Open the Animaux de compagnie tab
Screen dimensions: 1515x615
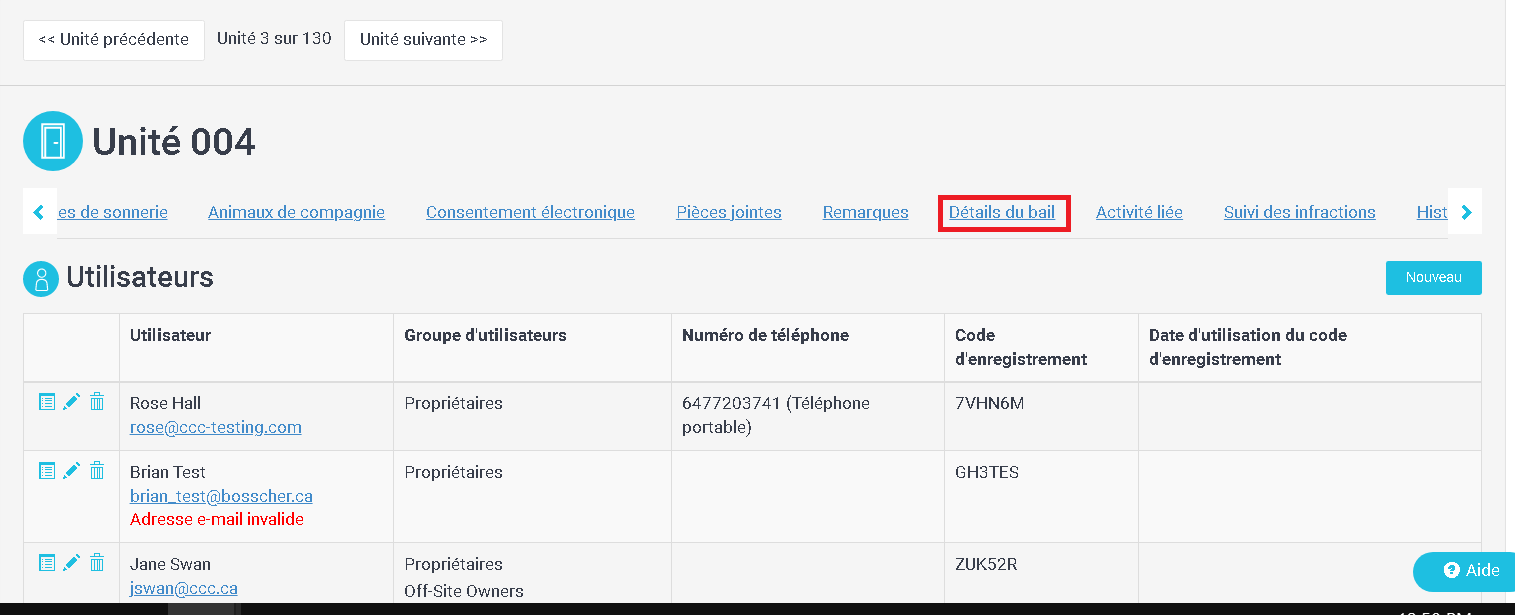click(296, 212)
